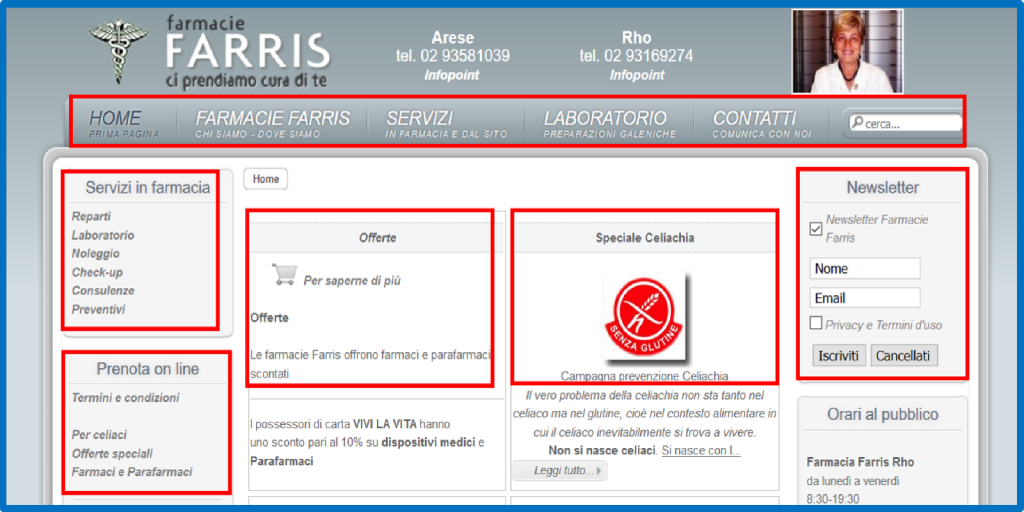
Task: Open the SERVIZI menu item
Action: [447, 123]
